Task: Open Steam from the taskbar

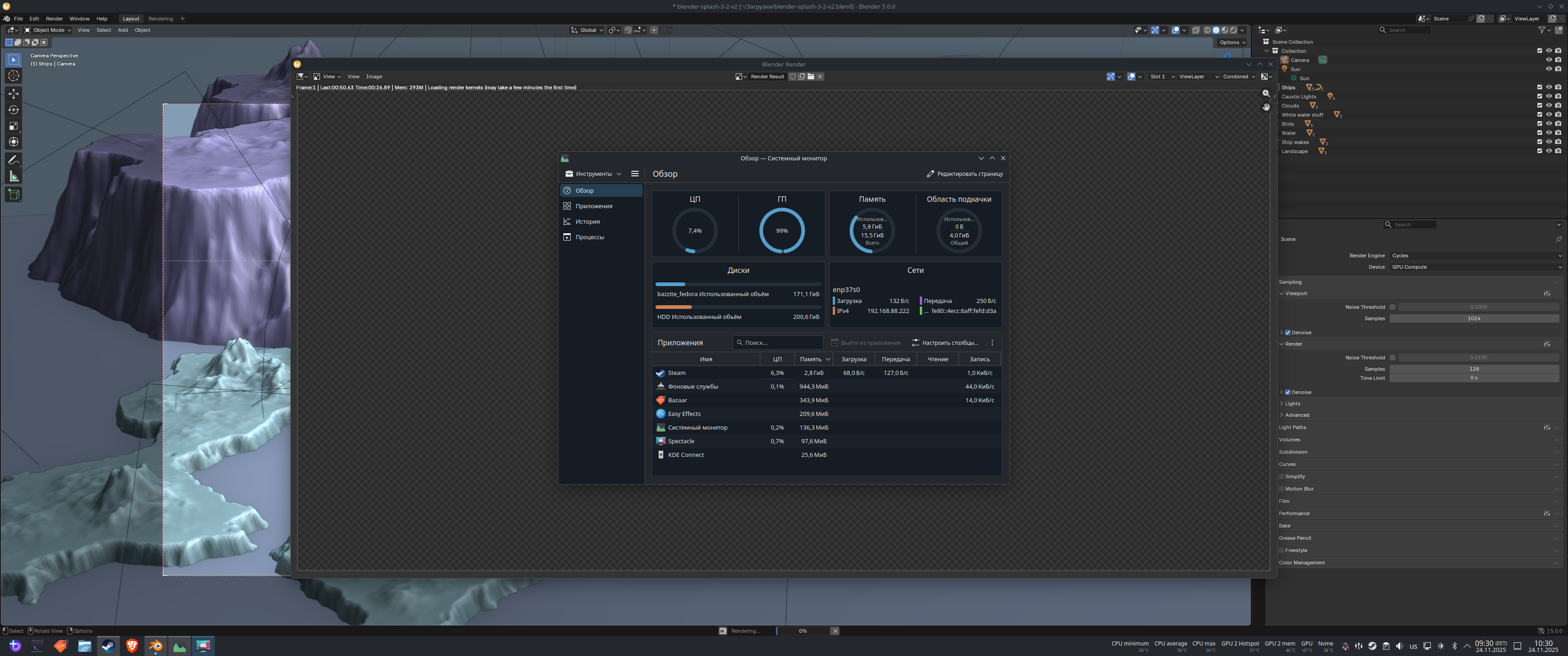Action: pos(108,646)
